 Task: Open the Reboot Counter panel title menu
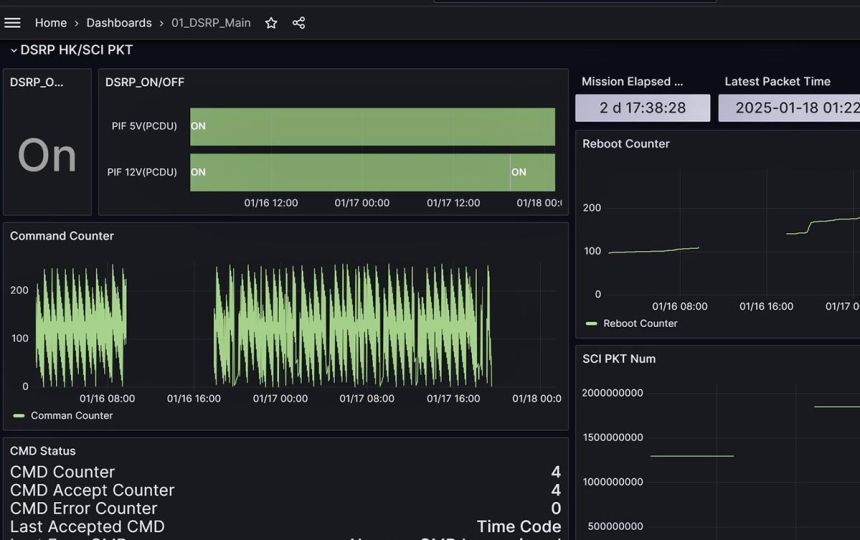(x=626, y=144)
